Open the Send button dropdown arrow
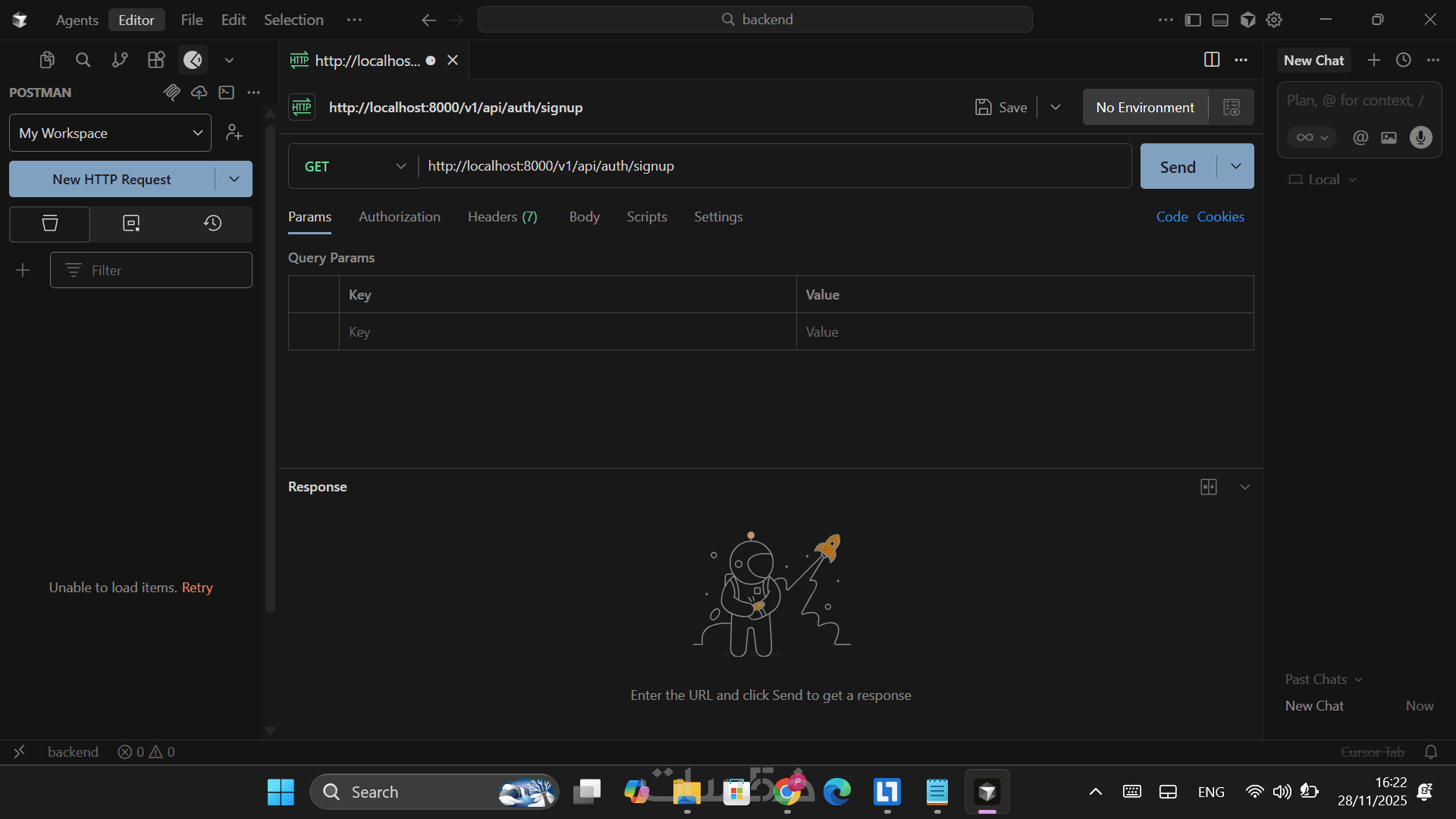Viewport: 1456px width, 819px height. 1236,166
